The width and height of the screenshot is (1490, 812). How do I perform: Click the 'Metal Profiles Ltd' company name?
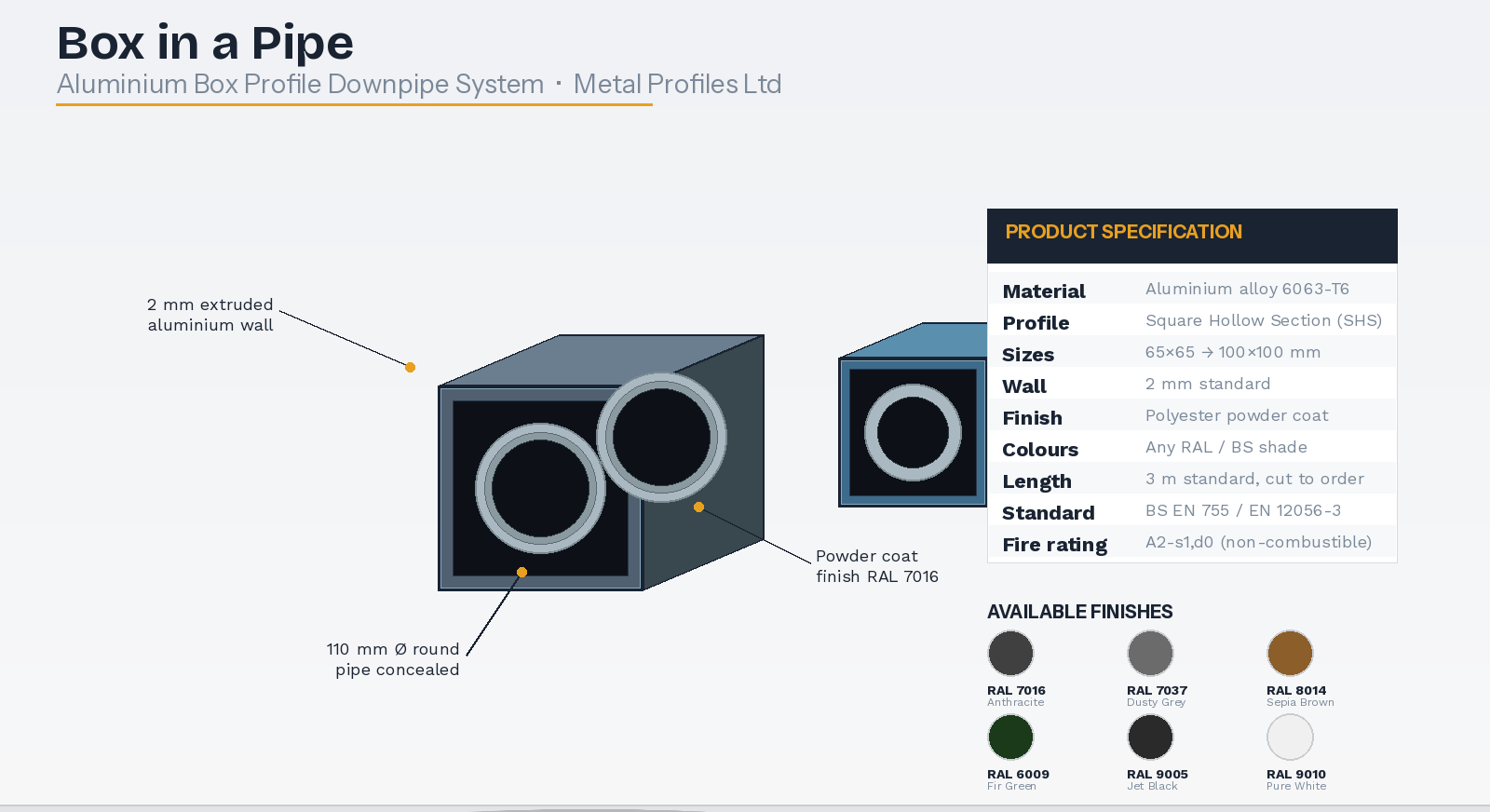point(677,84)
